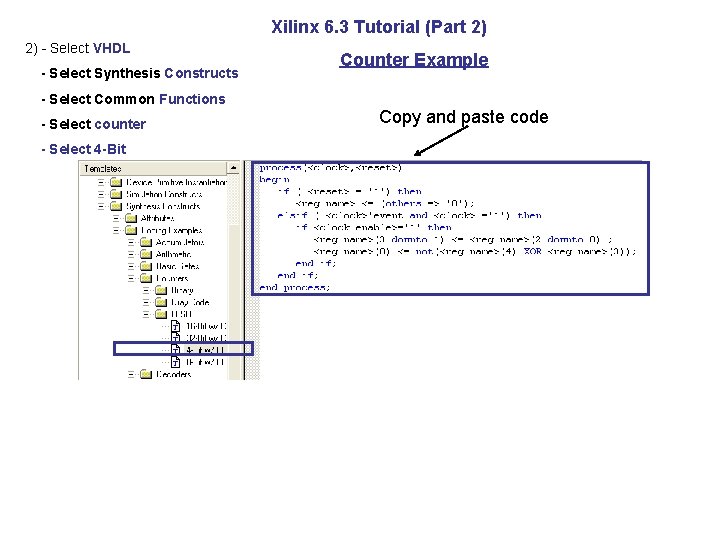Click the 'if <reset>' code line

tap(349, 191)
